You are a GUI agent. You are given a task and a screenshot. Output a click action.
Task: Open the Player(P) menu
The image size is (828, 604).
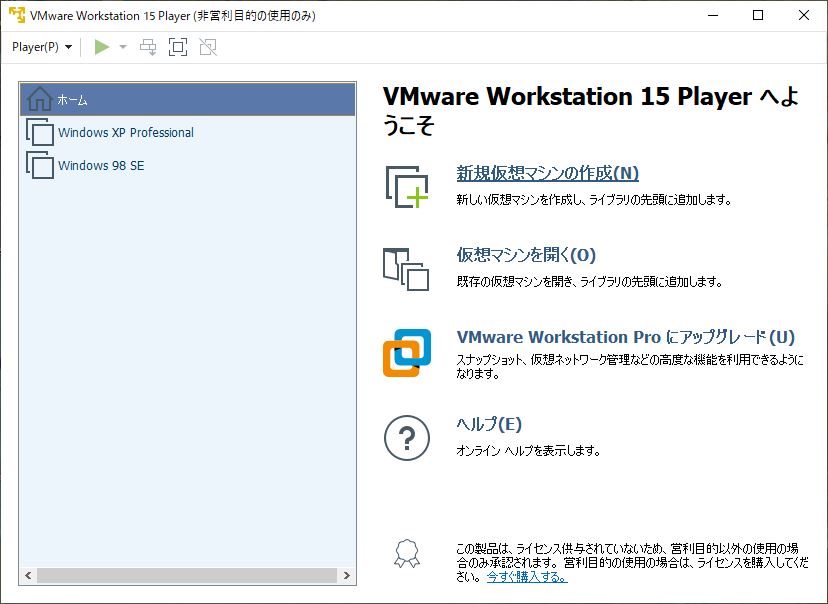pos(35,46)
